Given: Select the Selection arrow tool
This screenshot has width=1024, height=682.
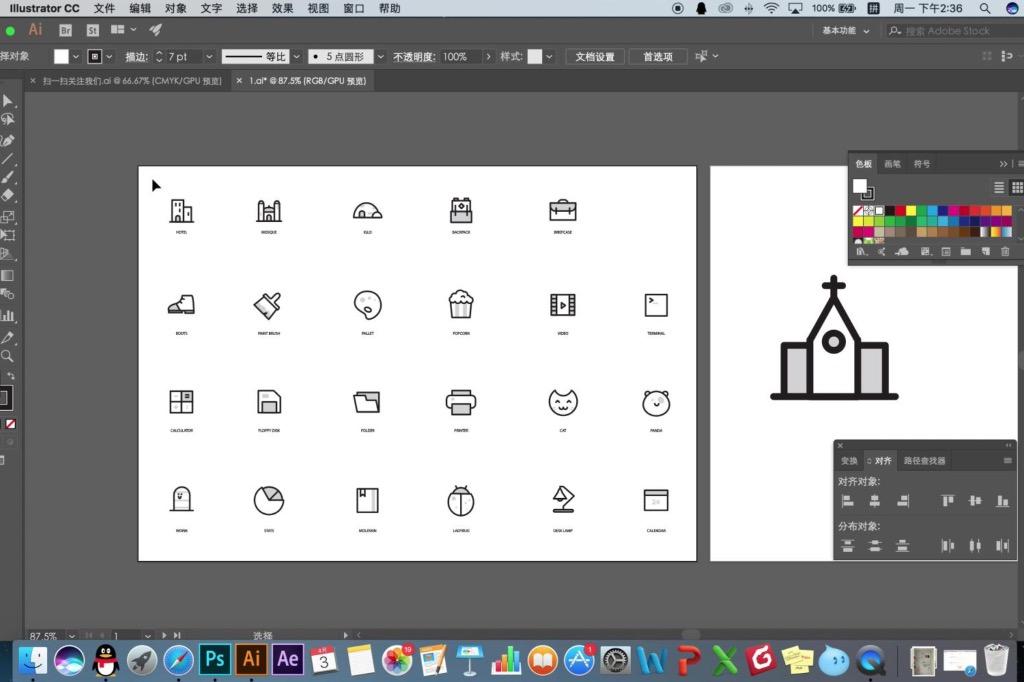Looking at the screenshot, I should click(7, 101).
